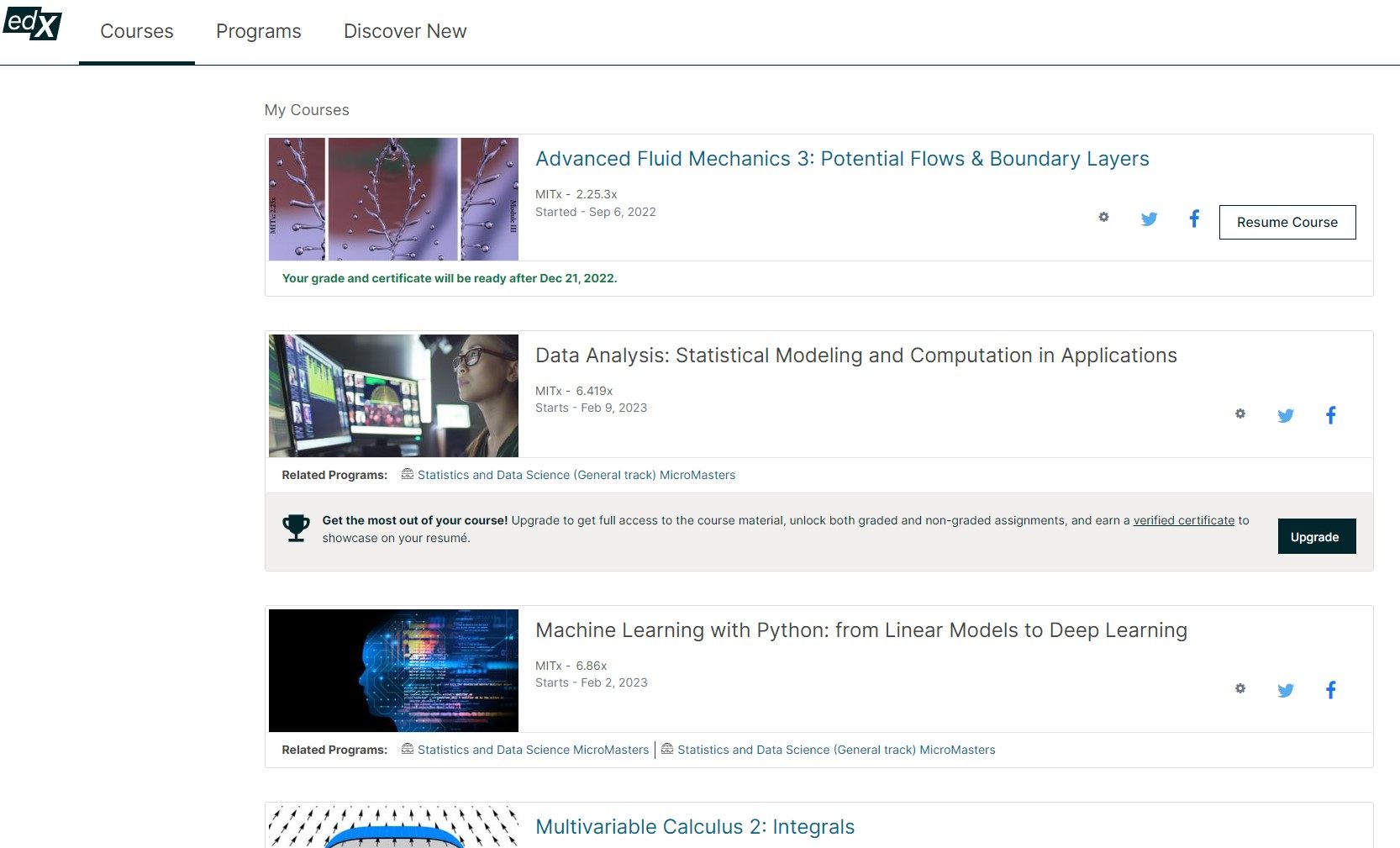Image resolution: width=1400 pixels, height=848 pixels.
Task: Click the edX logo
Action: pyautogui.click(x=32, y=23)
